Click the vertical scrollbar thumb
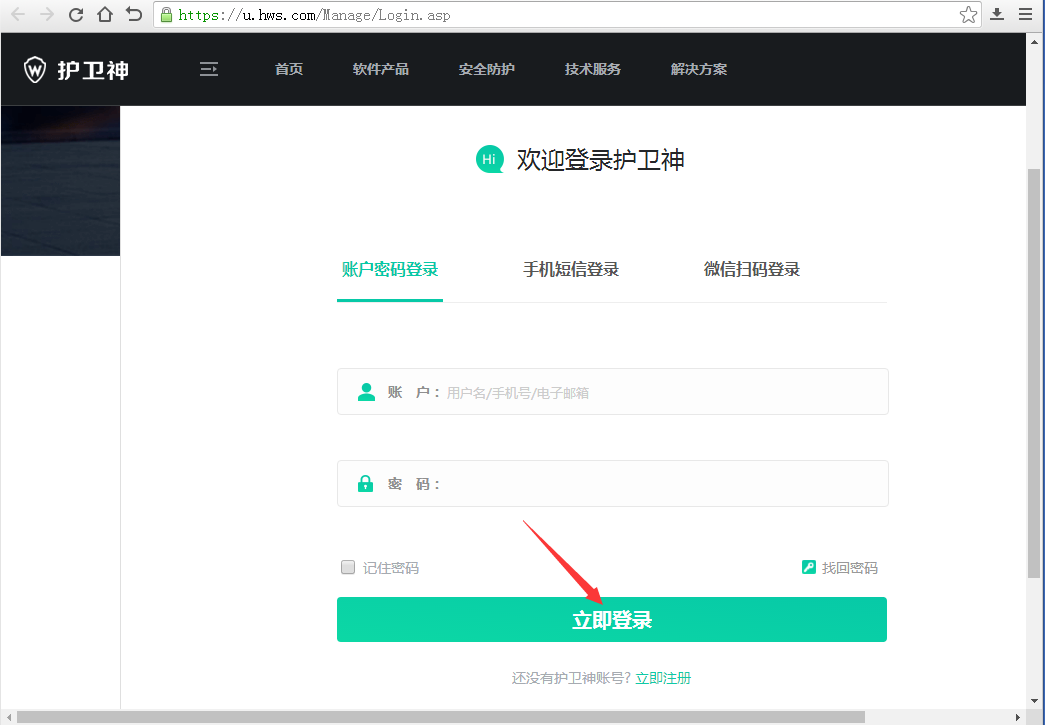 tap(1034, 372)
